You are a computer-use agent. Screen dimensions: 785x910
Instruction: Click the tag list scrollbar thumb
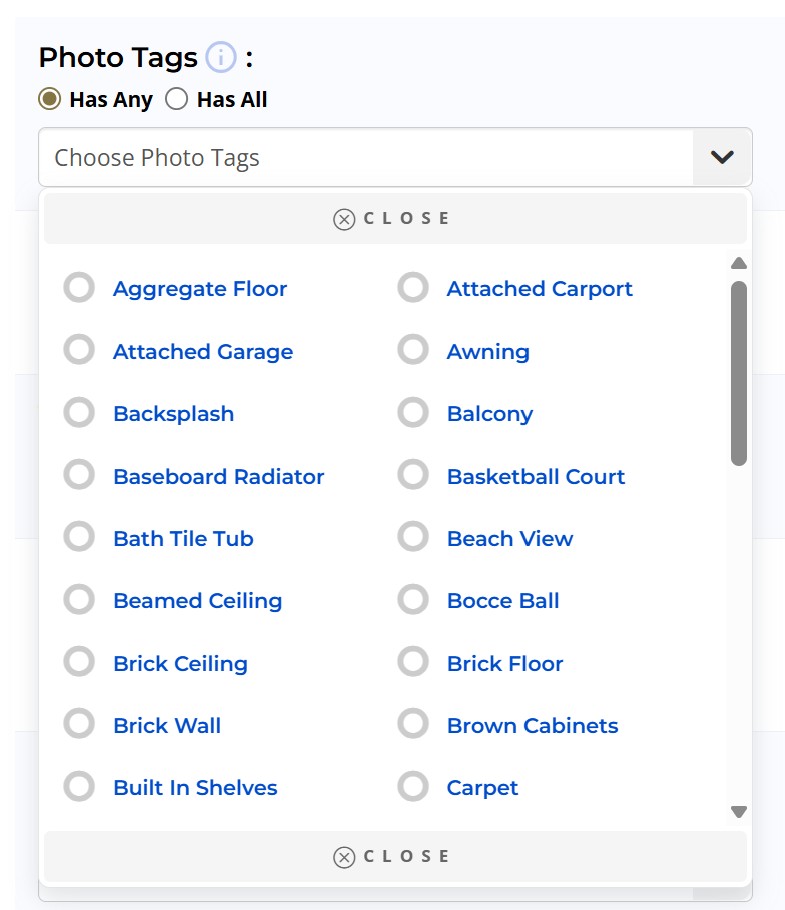[x=739, y=372]
